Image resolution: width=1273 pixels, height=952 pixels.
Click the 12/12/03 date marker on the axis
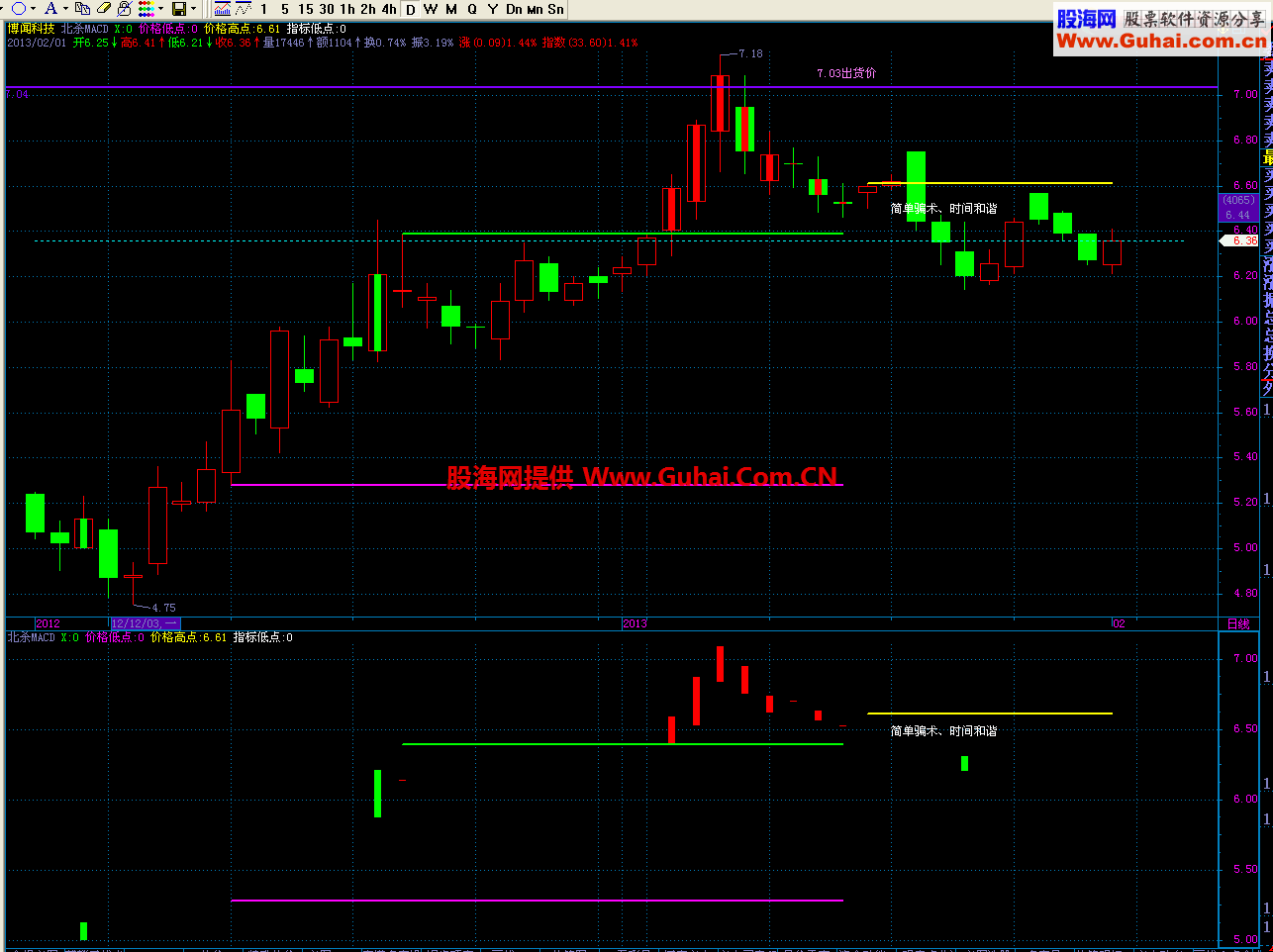point(145,623)
